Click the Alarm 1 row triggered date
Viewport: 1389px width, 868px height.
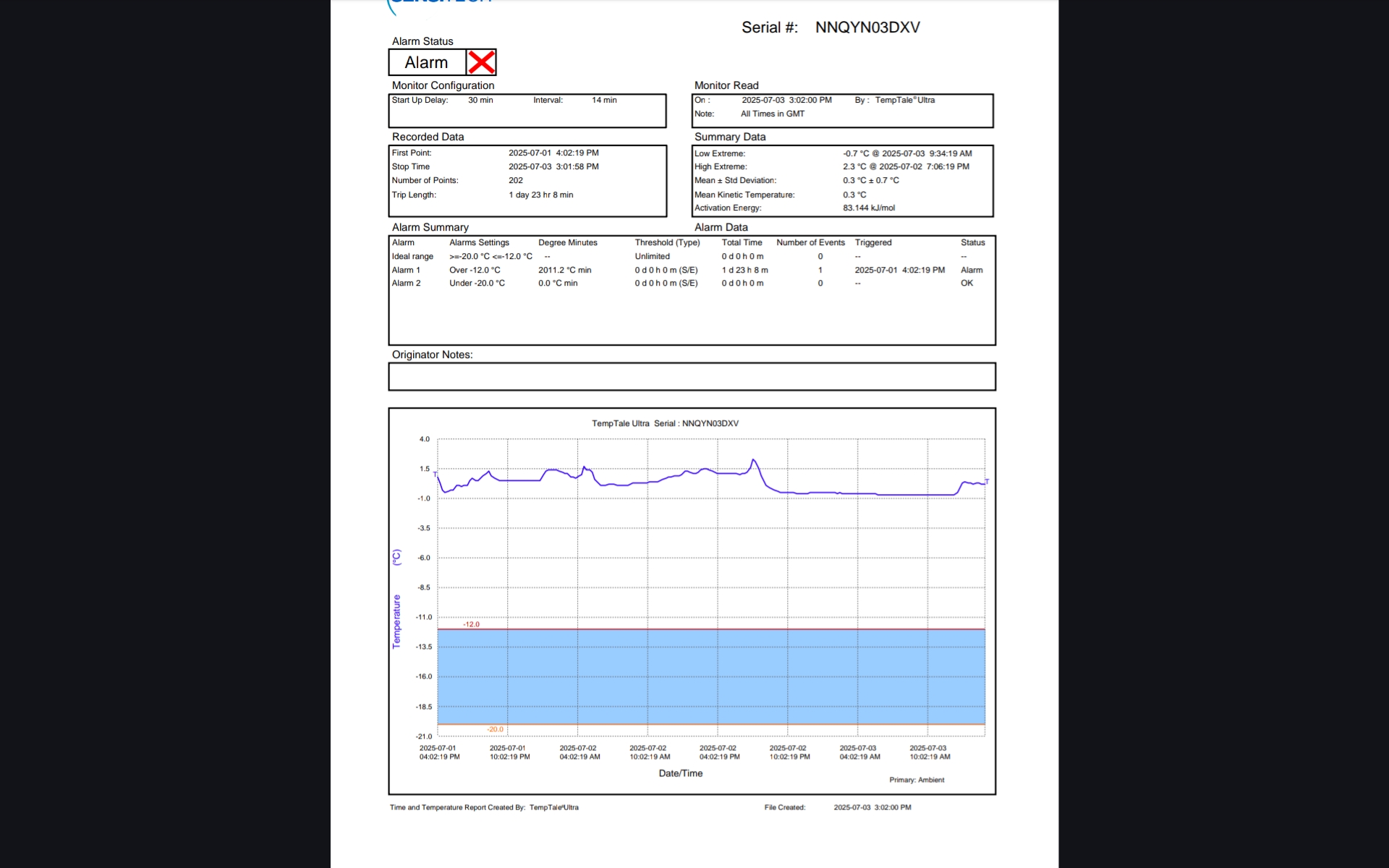tap(899, 270)
